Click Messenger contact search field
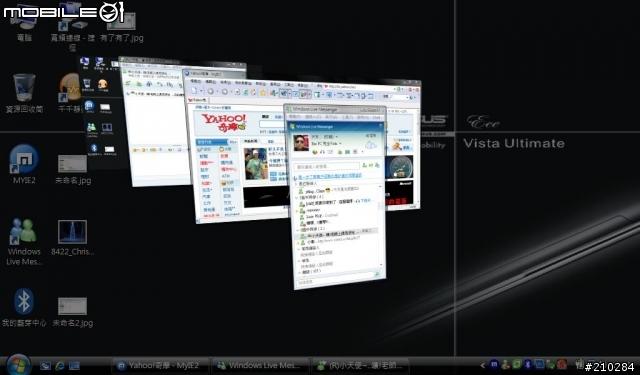The height and width of the screenshot is (375, 640). [326, 166]
